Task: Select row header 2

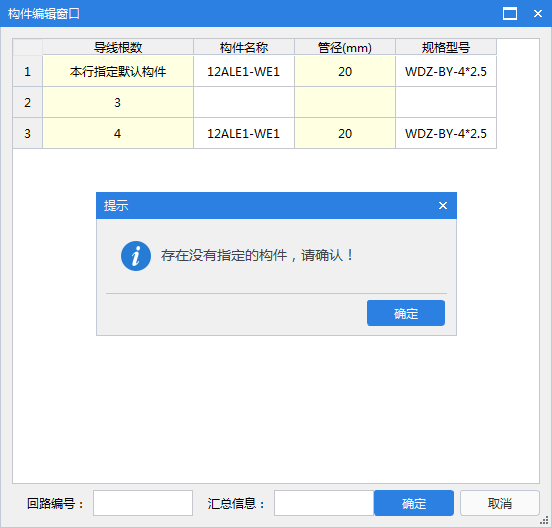Action: [x=27, y=102]
